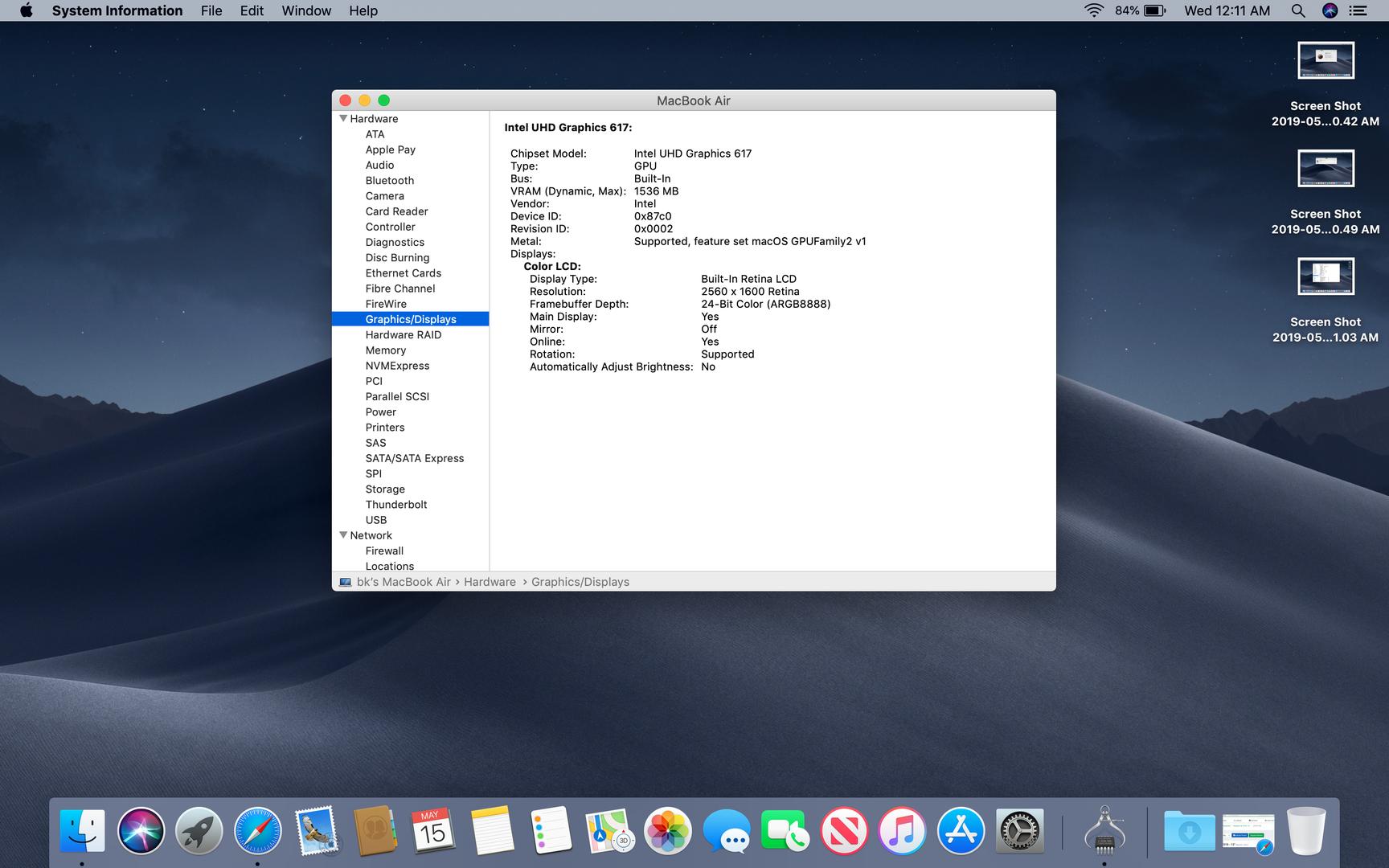Select Thunderbolt in the sidebar

click(396, 505)
